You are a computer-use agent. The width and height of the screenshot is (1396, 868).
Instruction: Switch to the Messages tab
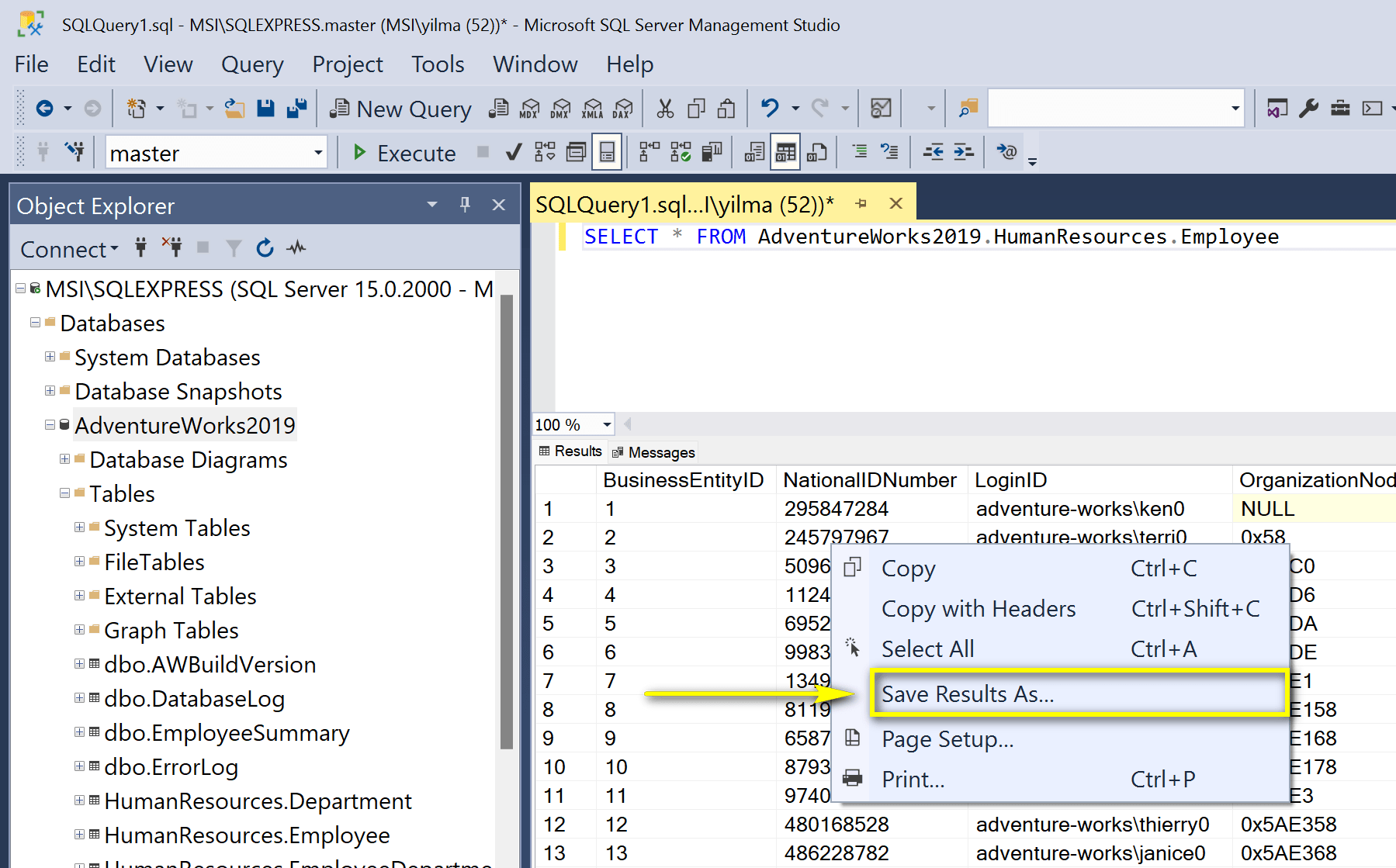(653, 452)
